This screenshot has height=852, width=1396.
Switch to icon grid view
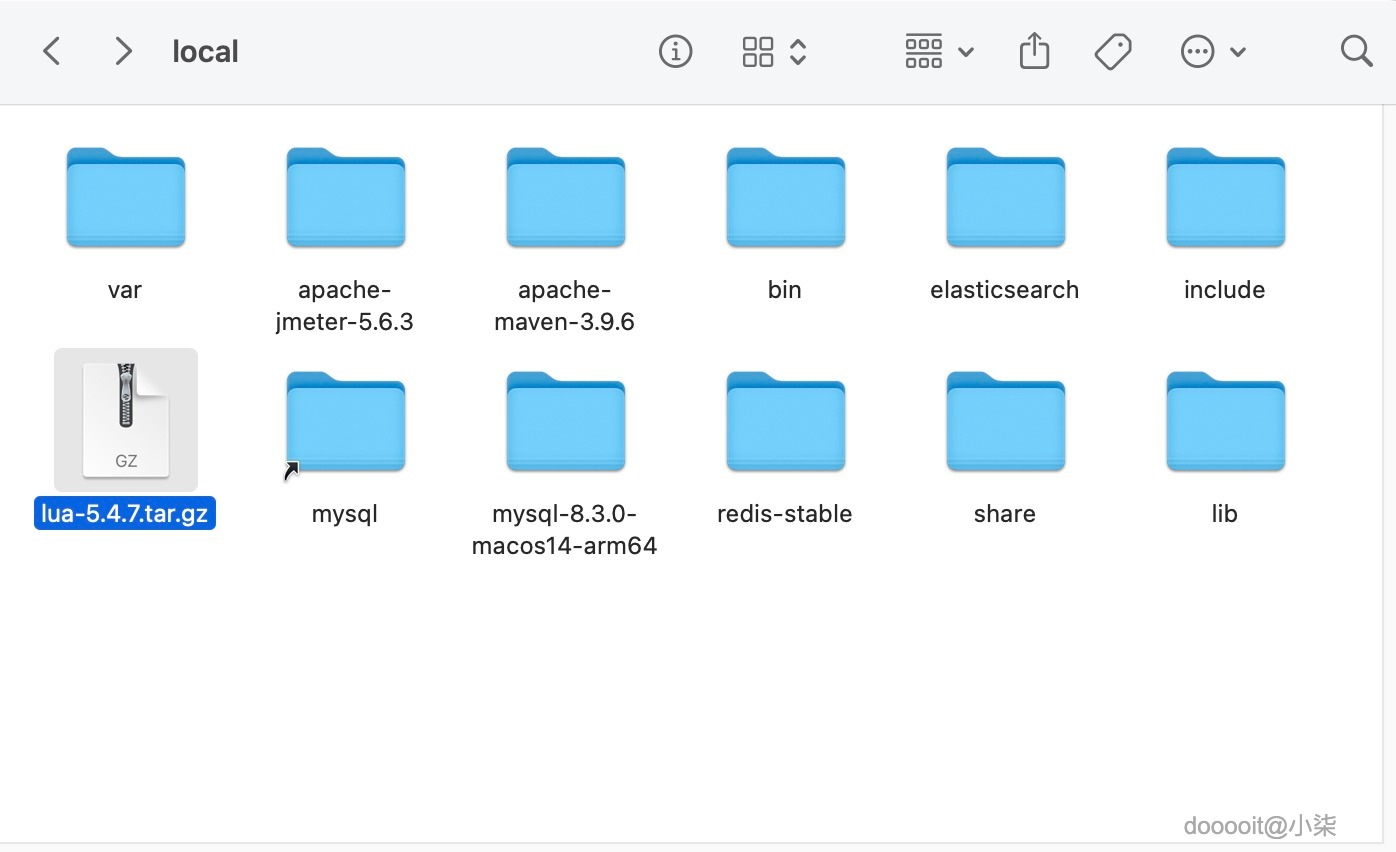pos(758,51)
